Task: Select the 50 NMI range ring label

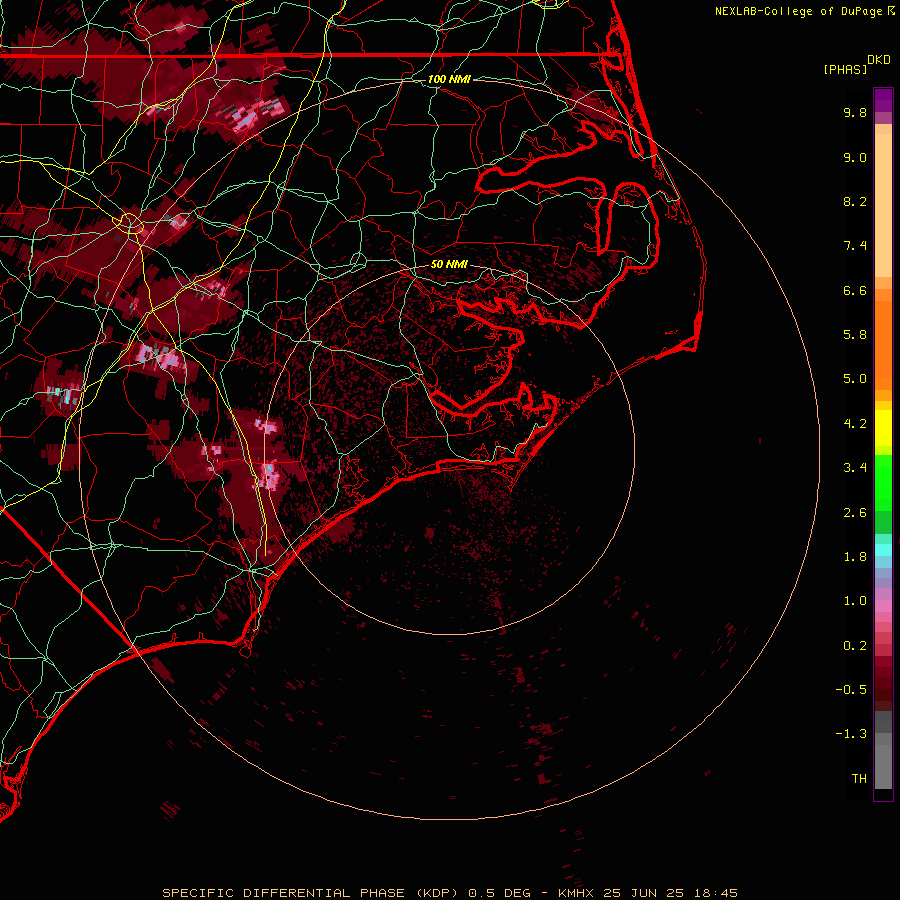Action: click(x=449, y=265)
